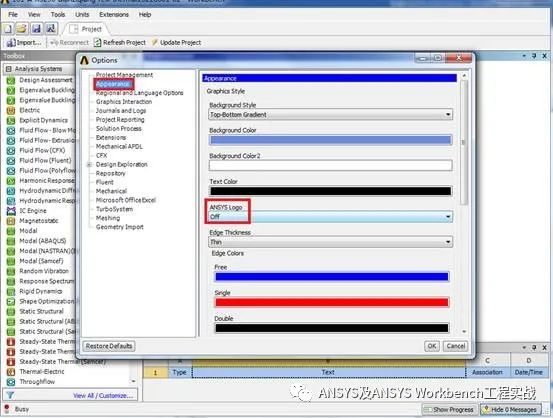Click the Date/Time column header

[x=528, y=372]
